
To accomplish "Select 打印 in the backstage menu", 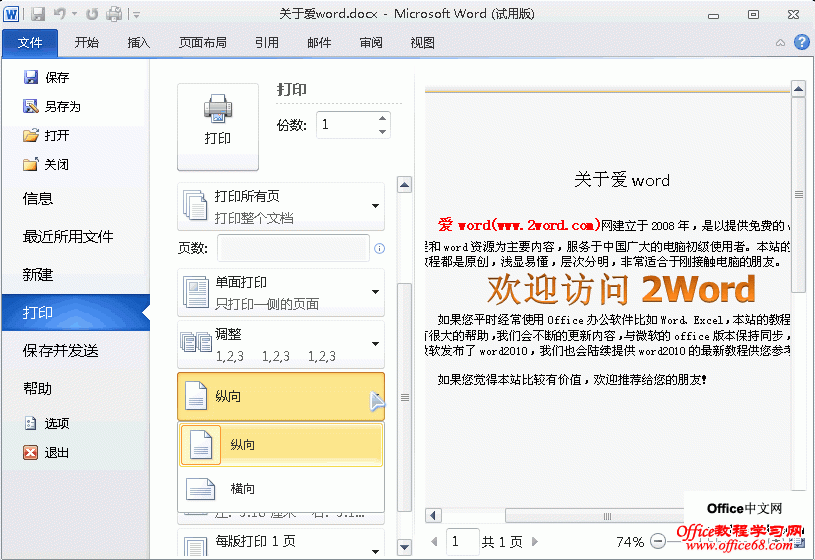I will click(x=75, y=312).
